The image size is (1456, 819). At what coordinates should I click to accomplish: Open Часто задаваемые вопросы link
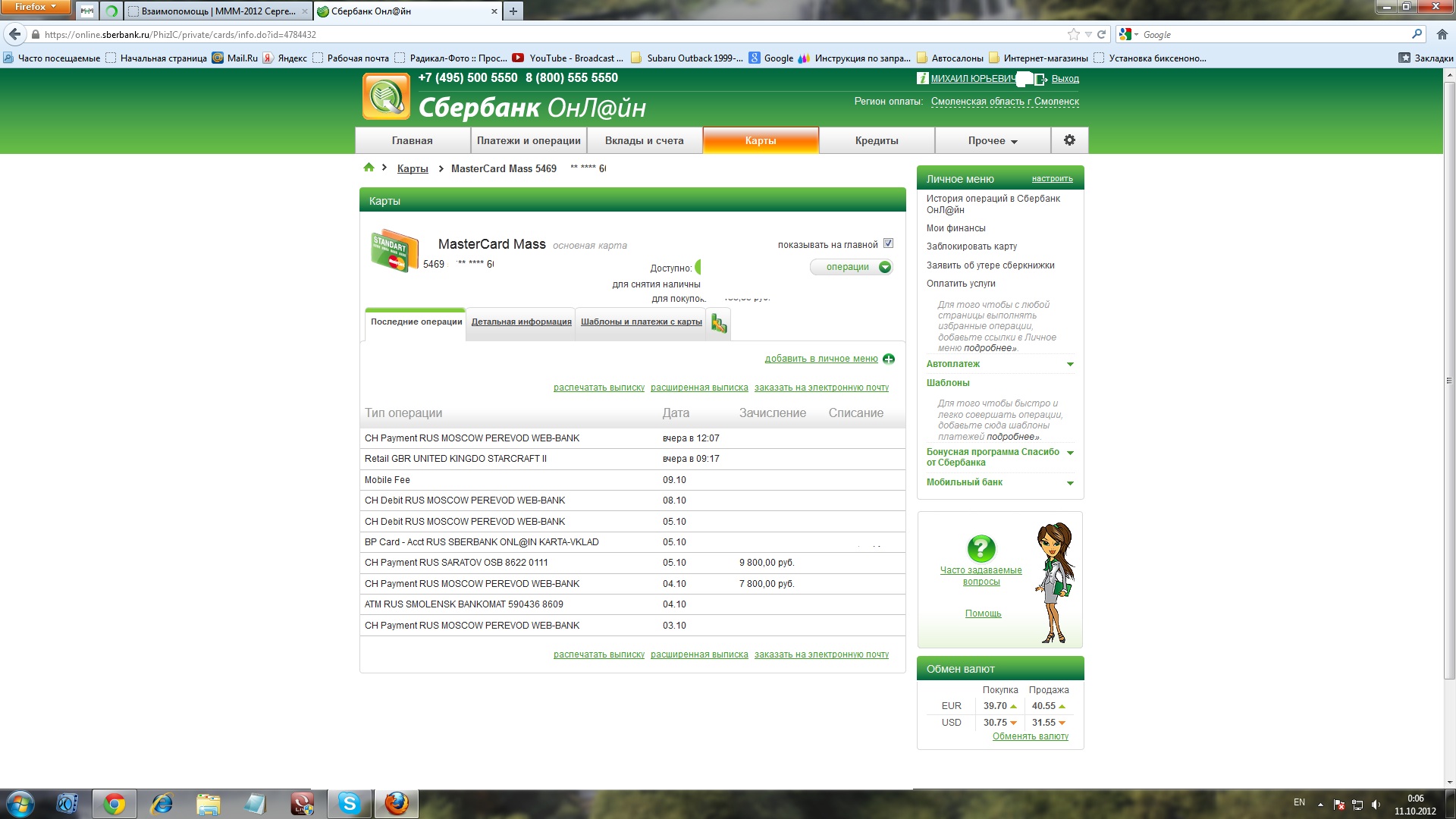tap(981, 576)
